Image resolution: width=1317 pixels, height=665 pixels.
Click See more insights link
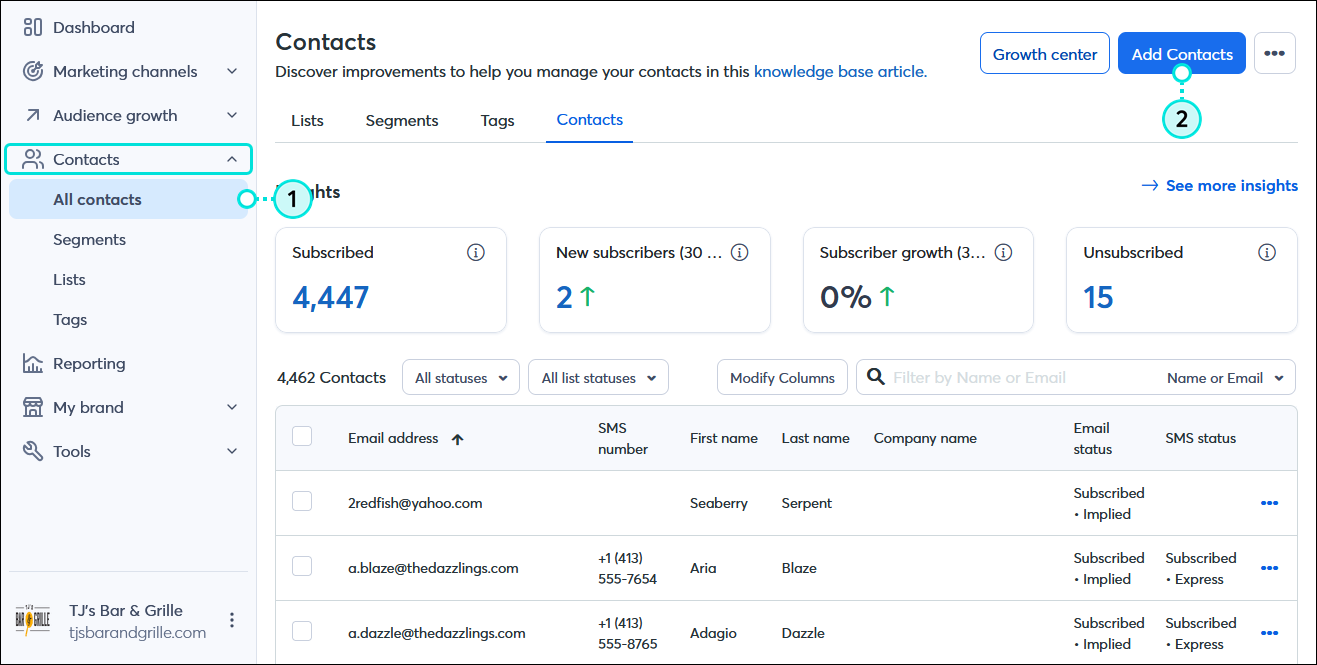(x=1232, y=186)
